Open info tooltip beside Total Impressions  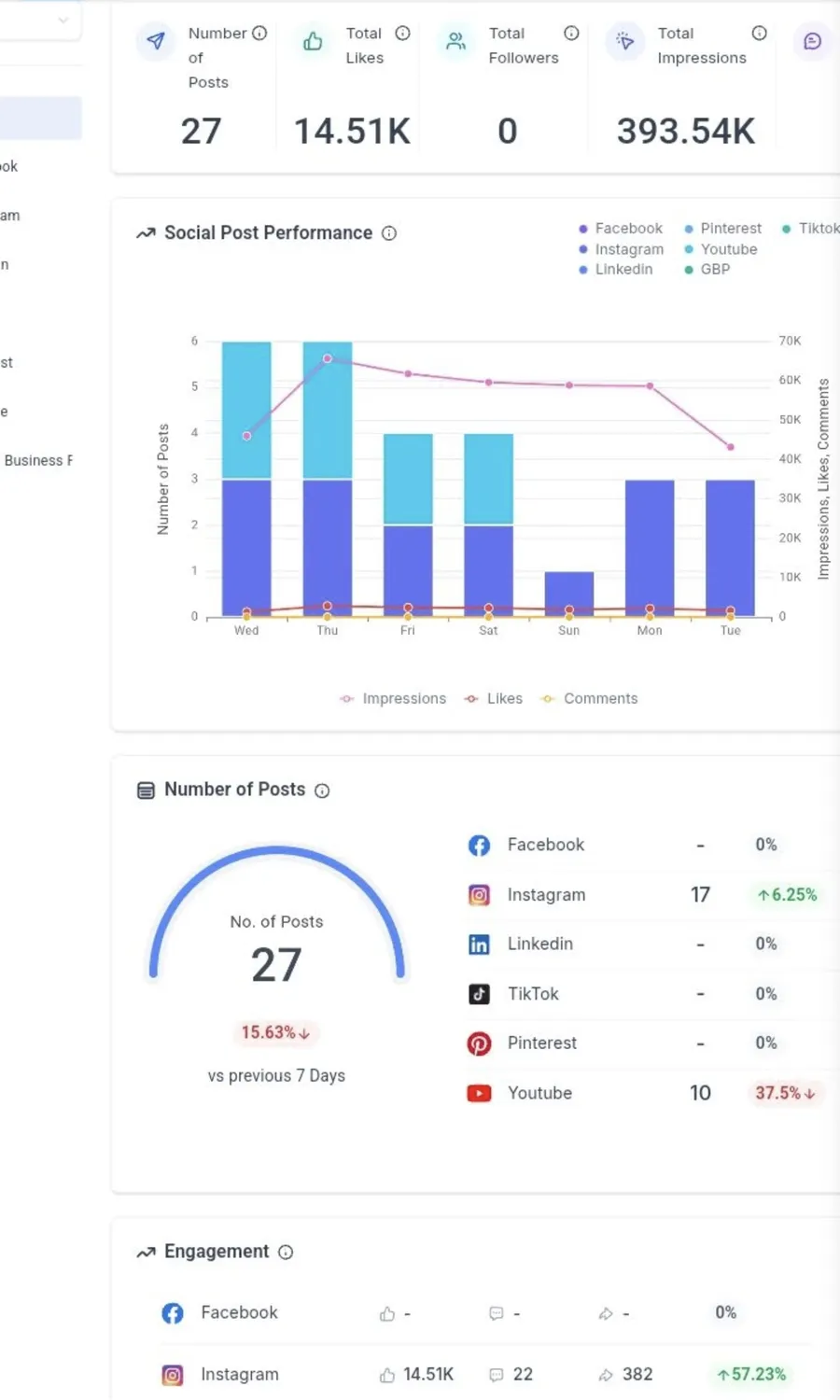click(760, 33)
